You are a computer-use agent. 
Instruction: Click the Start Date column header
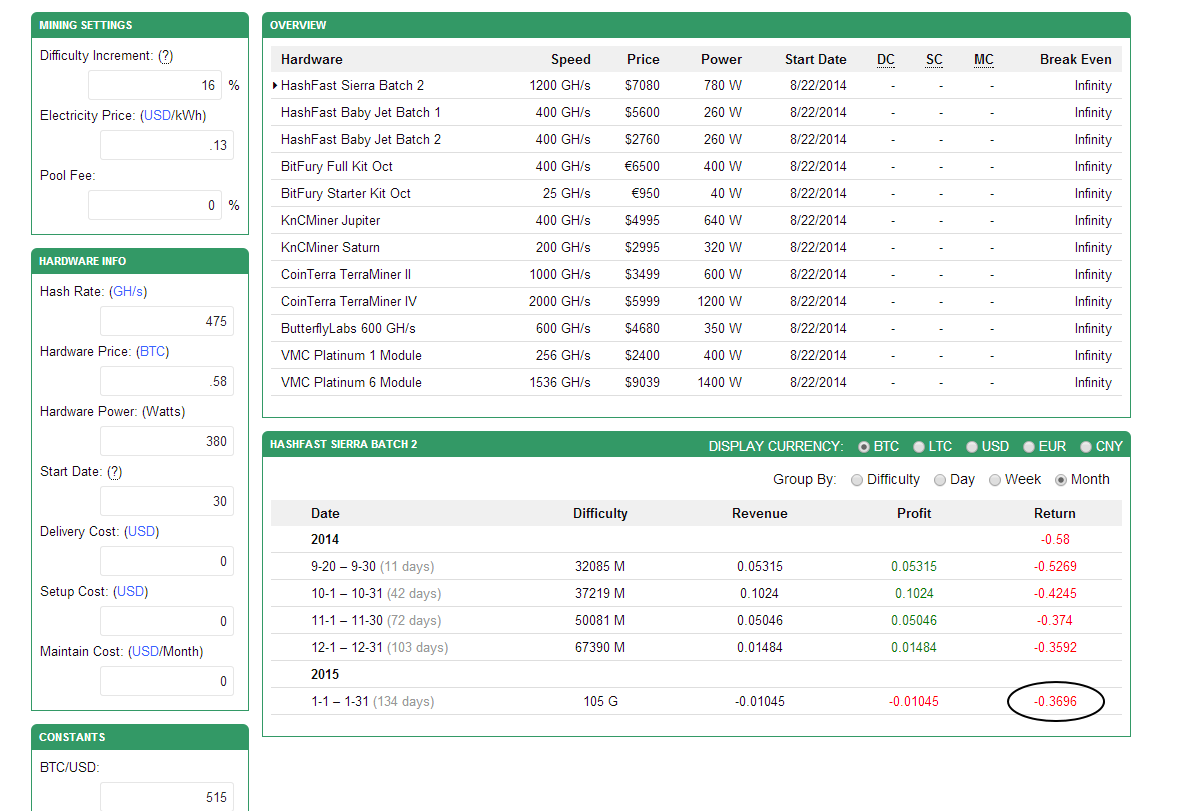(x=816, y=60)
